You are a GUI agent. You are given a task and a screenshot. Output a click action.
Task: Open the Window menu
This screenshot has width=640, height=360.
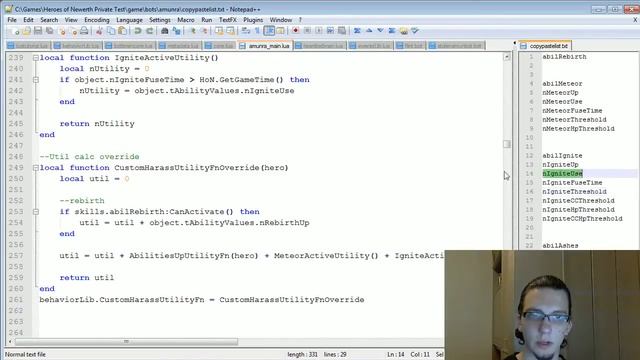point(281,20)
